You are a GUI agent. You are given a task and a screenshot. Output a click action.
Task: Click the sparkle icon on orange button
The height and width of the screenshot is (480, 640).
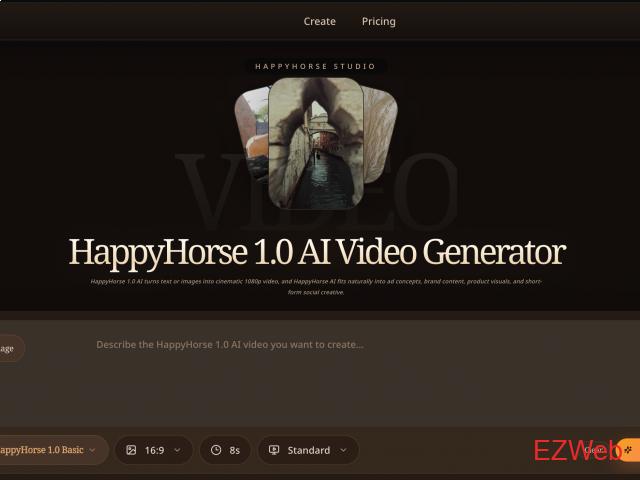[x=628, y=450]
